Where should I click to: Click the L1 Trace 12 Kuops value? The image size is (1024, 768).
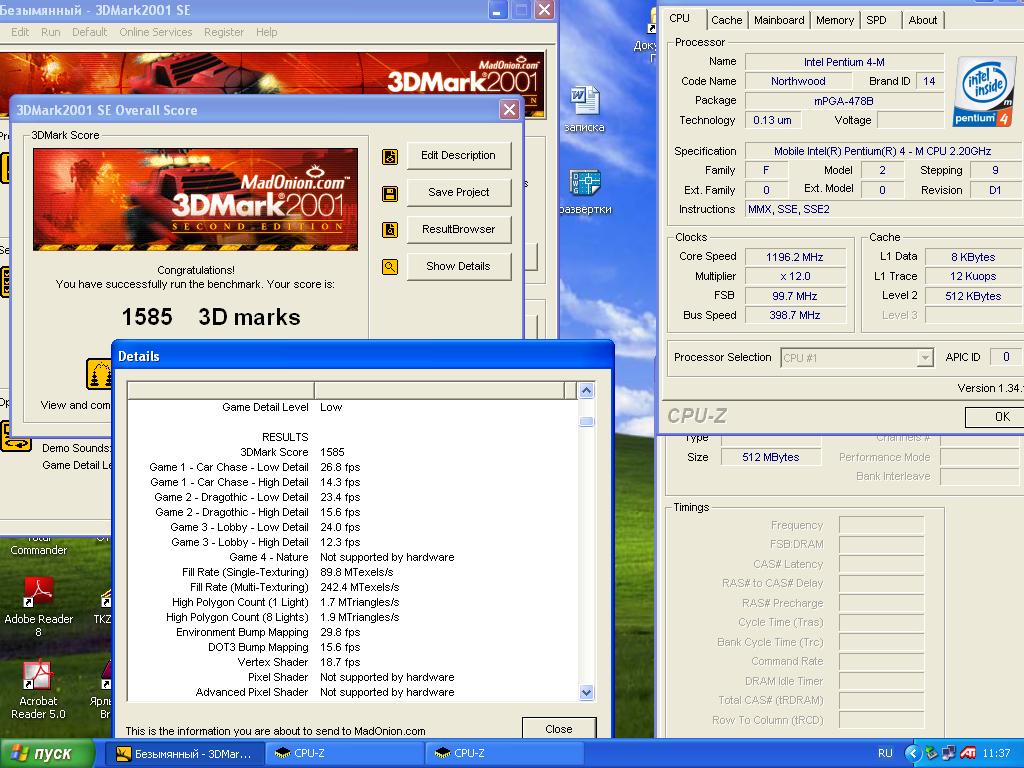(973, 276)
